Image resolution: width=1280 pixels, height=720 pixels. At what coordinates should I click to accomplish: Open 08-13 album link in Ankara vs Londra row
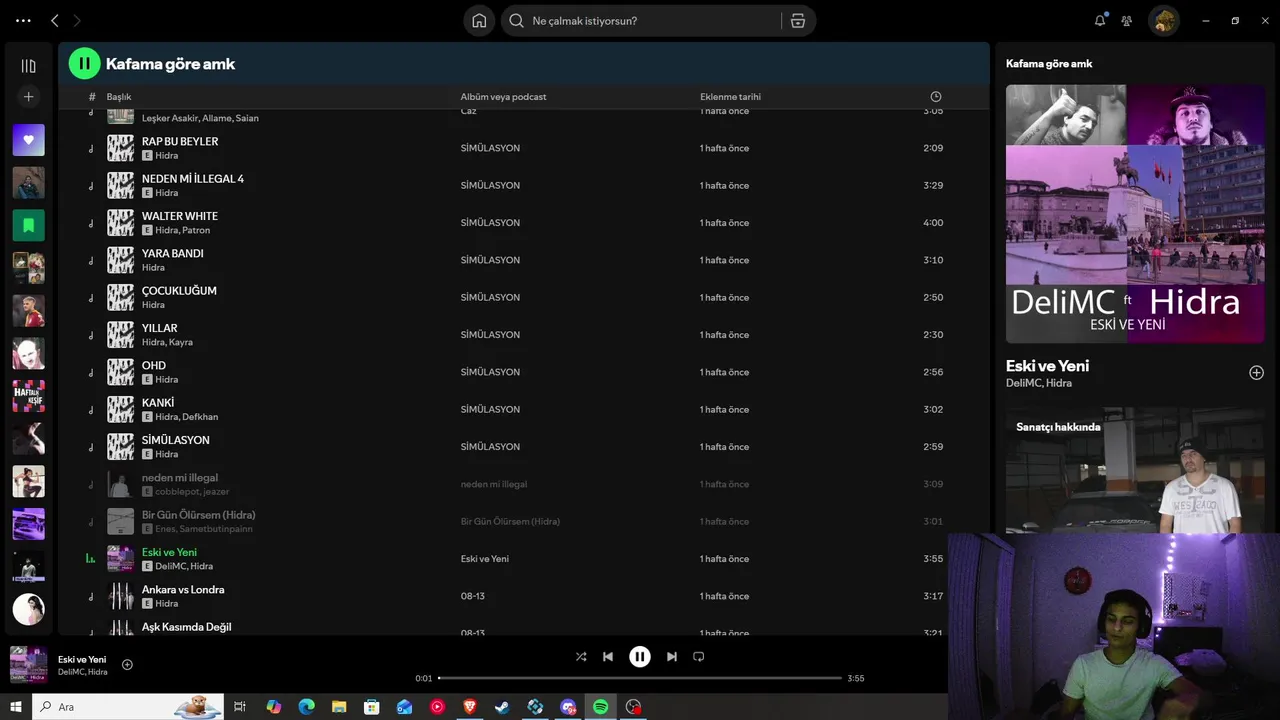(472, 596)
